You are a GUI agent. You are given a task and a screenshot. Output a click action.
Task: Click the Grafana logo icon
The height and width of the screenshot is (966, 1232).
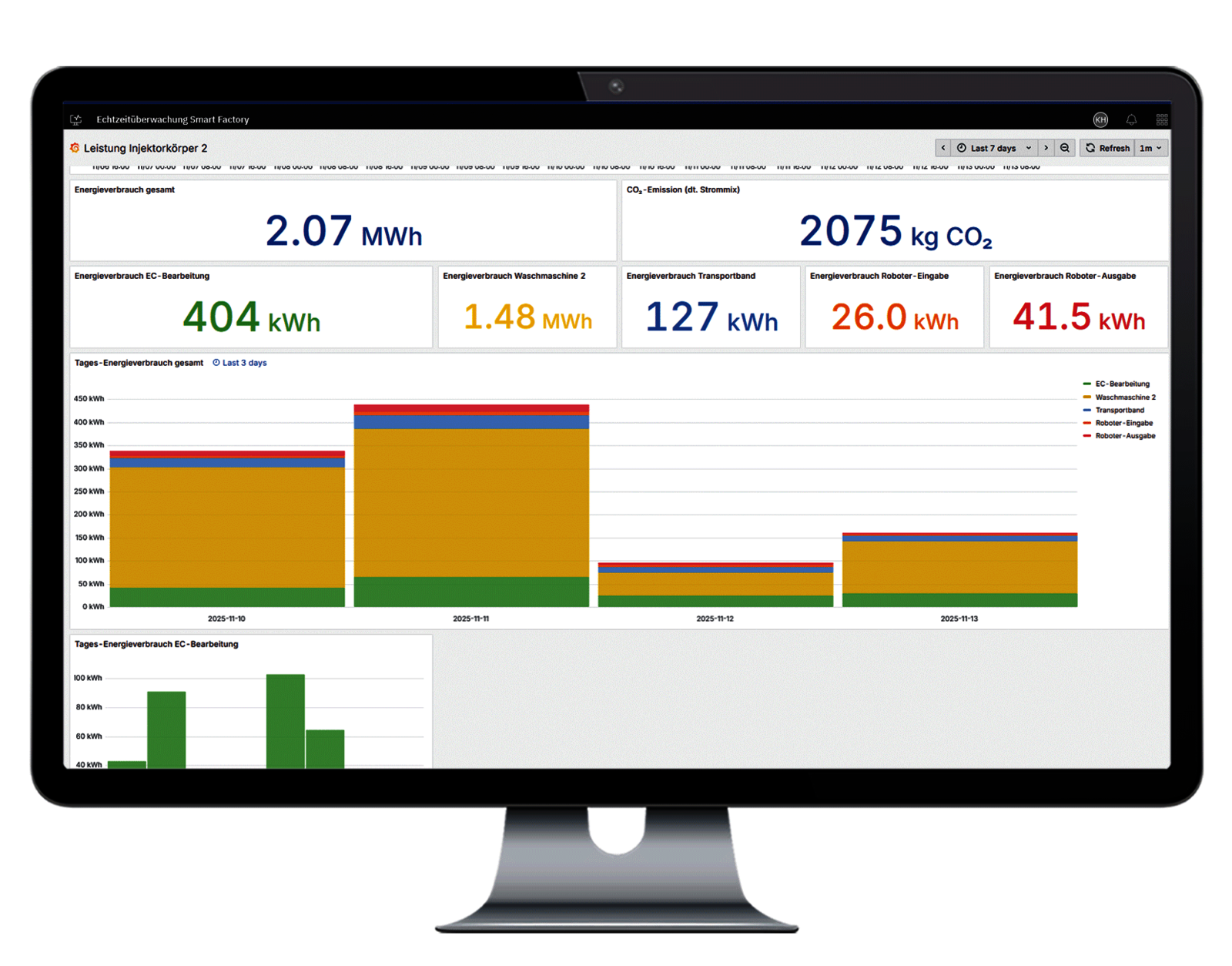coord(75,148)
